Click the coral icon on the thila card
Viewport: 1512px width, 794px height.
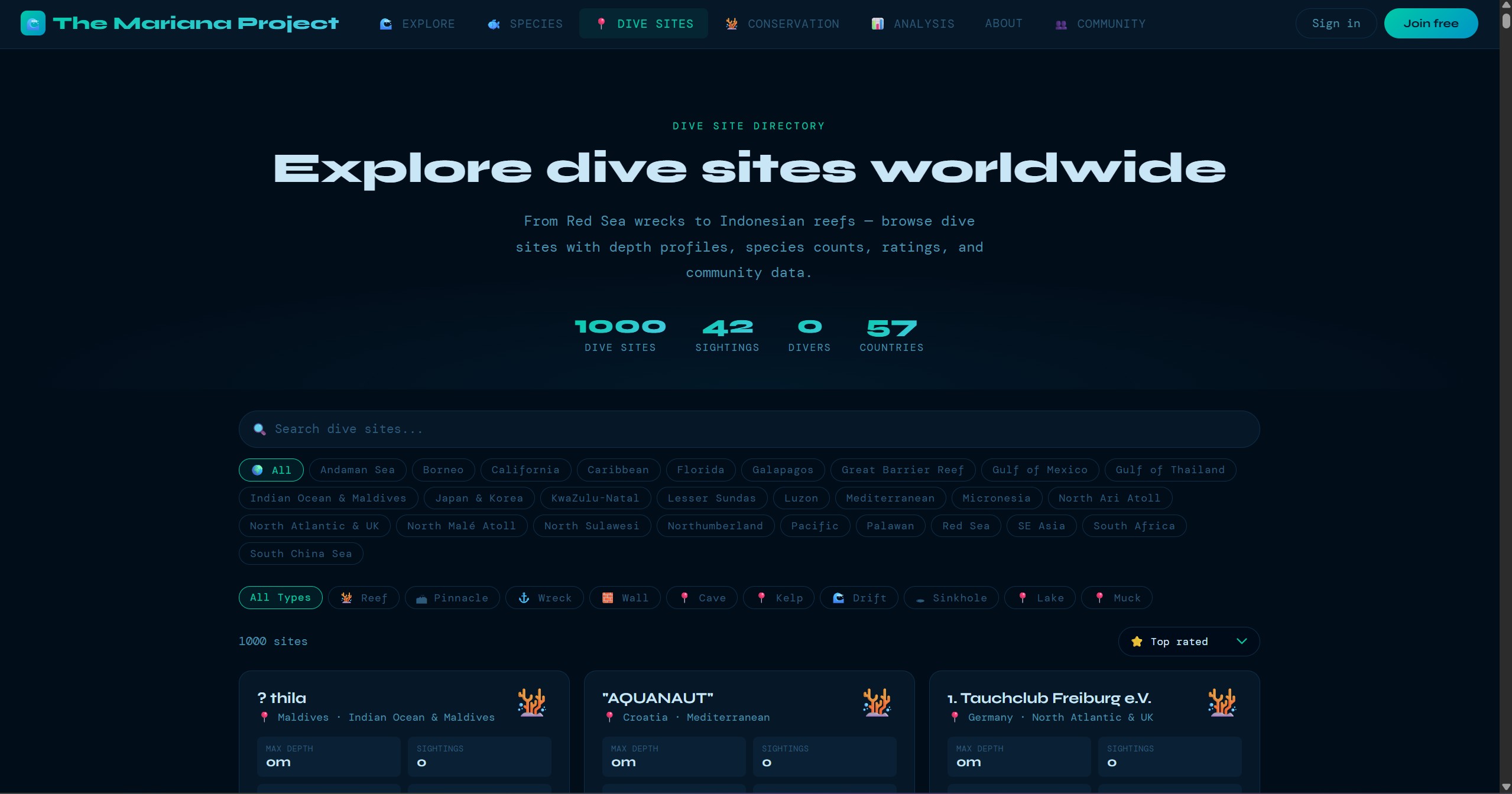tap(531, 703)
